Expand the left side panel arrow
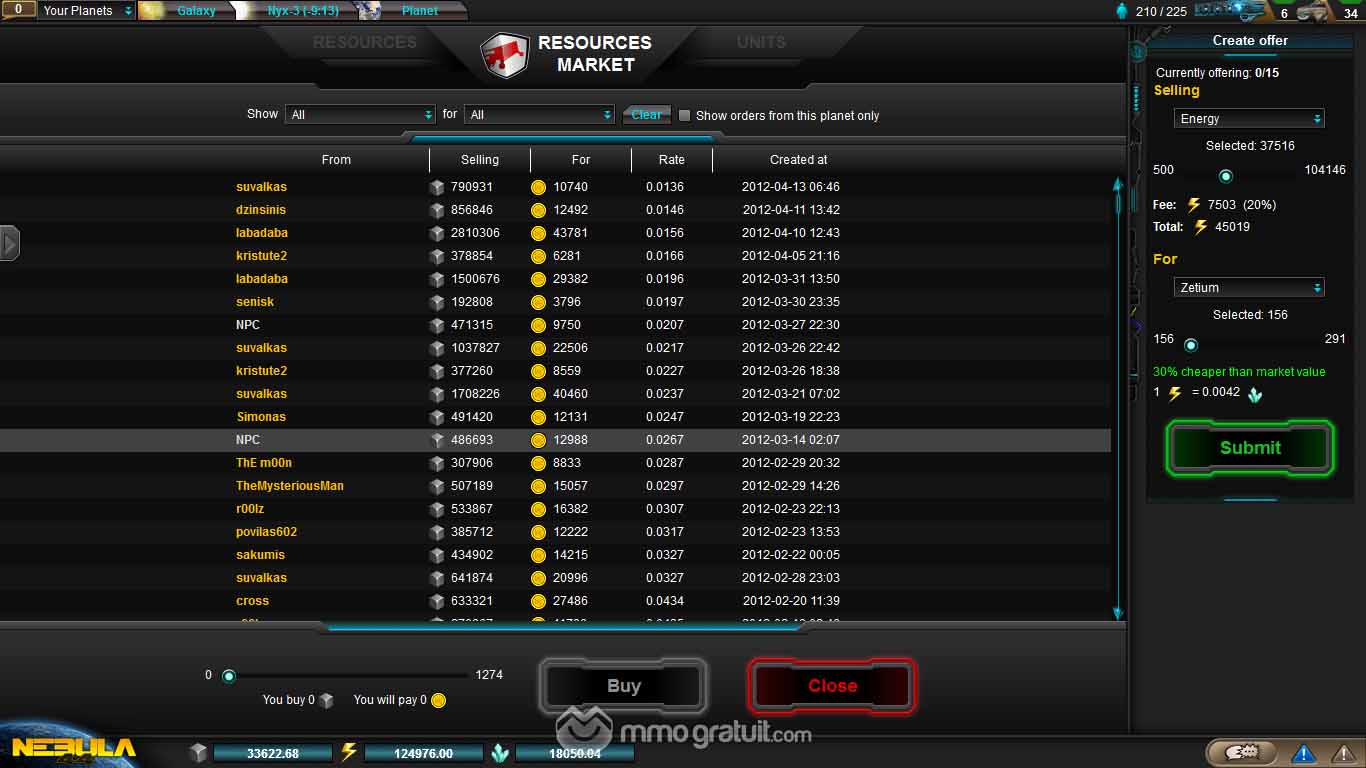This screenshot has height=768, width=1366. tap(10, 243)
